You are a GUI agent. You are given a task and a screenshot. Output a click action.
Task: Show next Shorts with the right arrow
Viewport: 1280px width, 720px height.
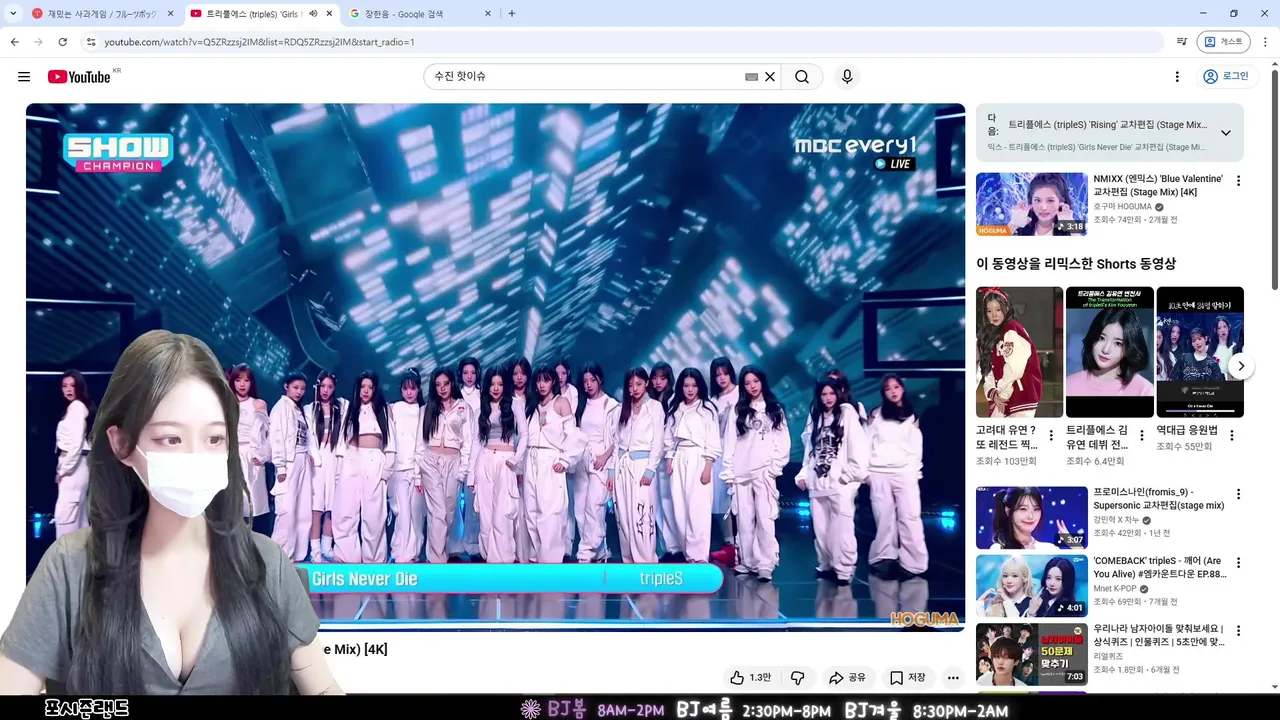pyautogui.click(x=1240, y=366)
